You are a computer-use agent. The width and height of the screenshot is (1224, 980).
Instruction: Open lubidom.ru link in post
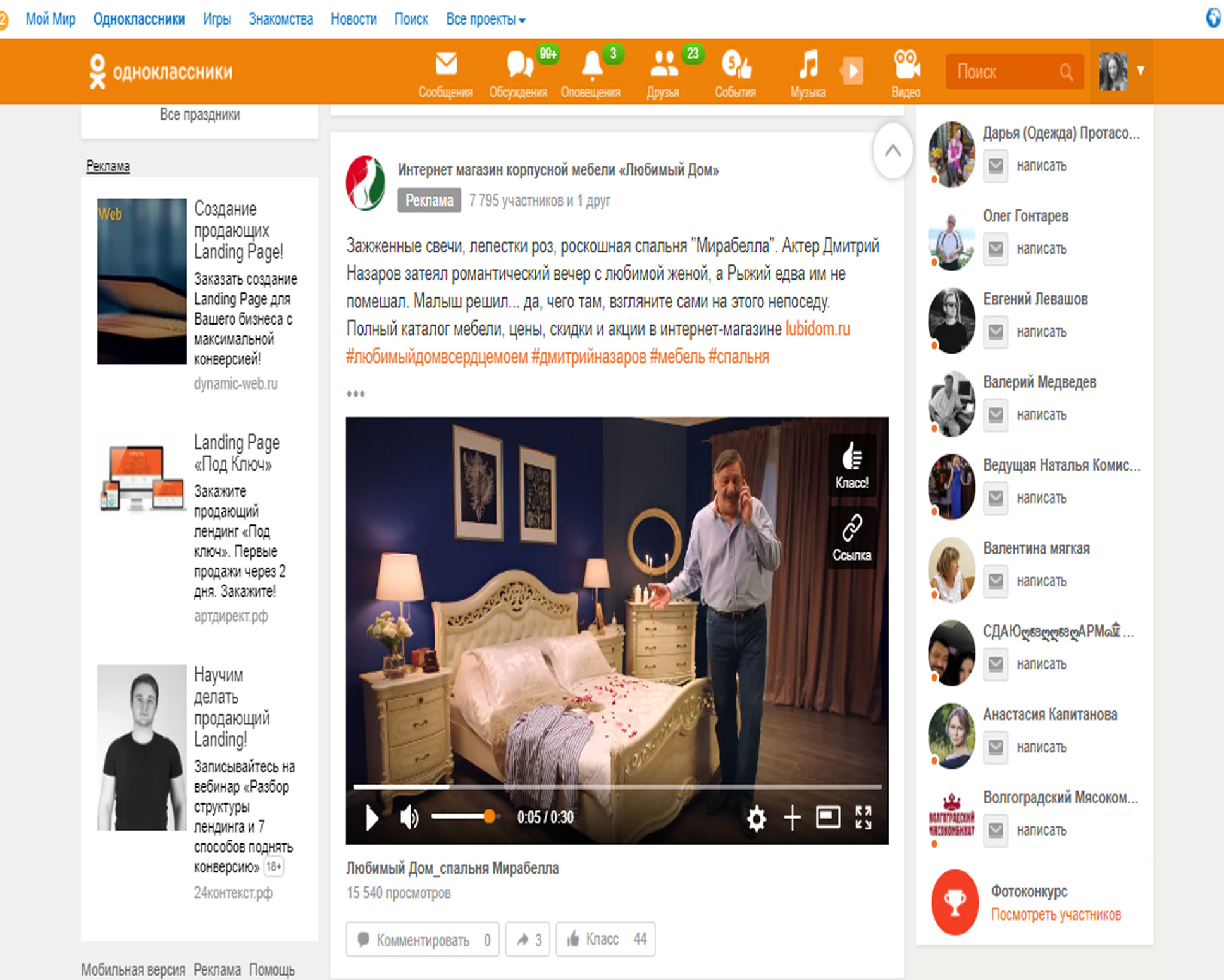[817, 329]
